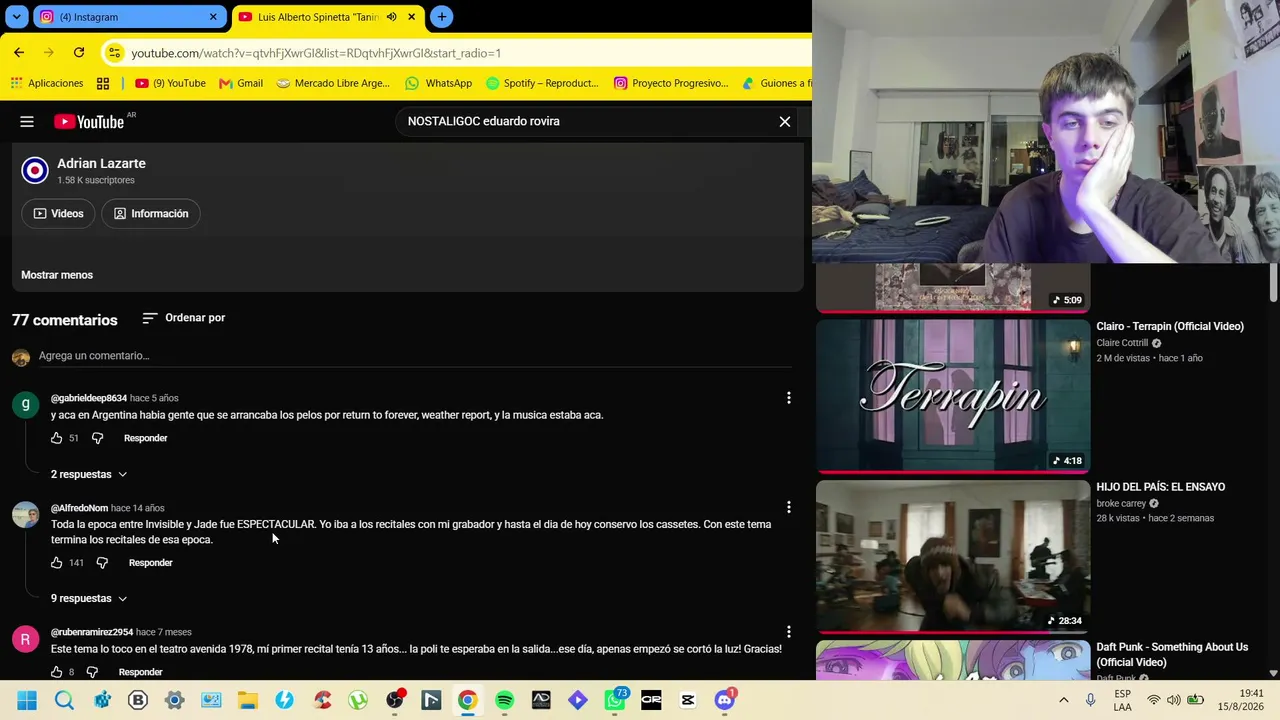1280x720 pixels.
Task: Open the YouTube guide hamburger menu
Action: pos(27,122)
